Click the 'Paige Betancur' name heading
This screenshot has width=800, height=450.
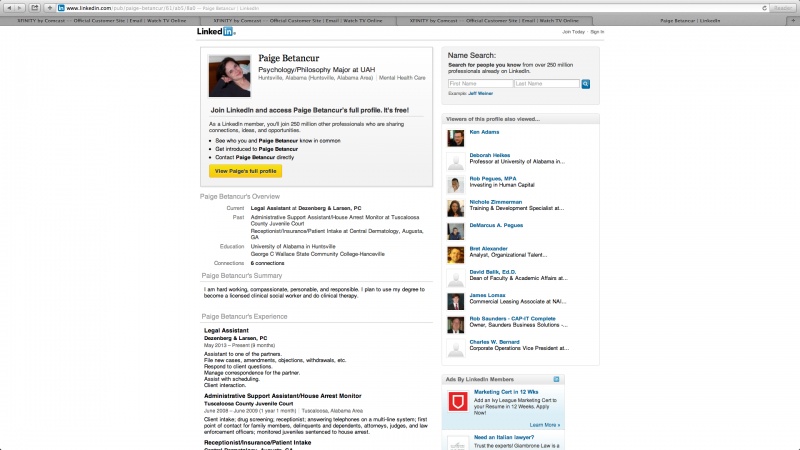(289, 58)
